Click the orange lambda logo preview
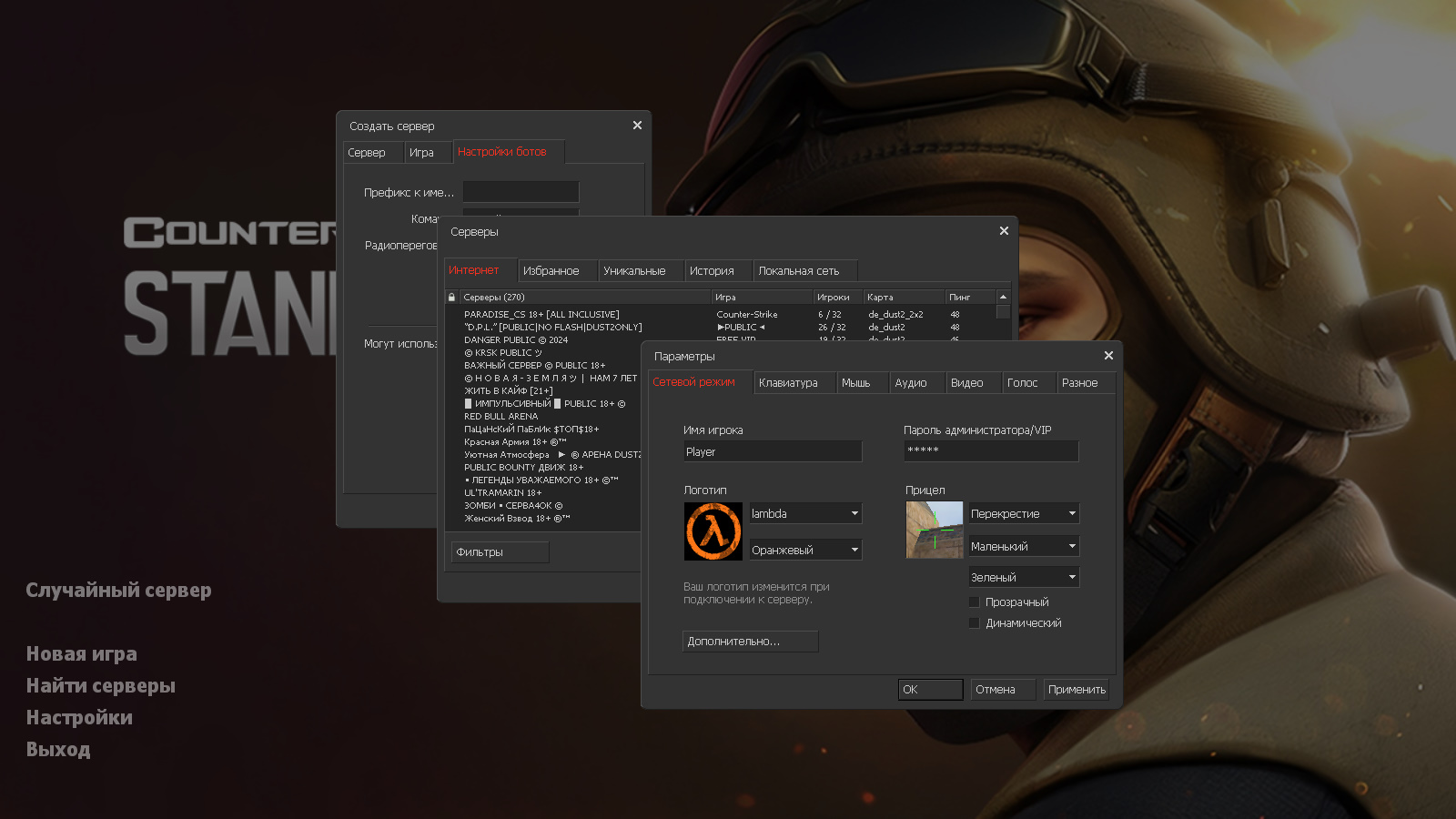 point(713,531)
